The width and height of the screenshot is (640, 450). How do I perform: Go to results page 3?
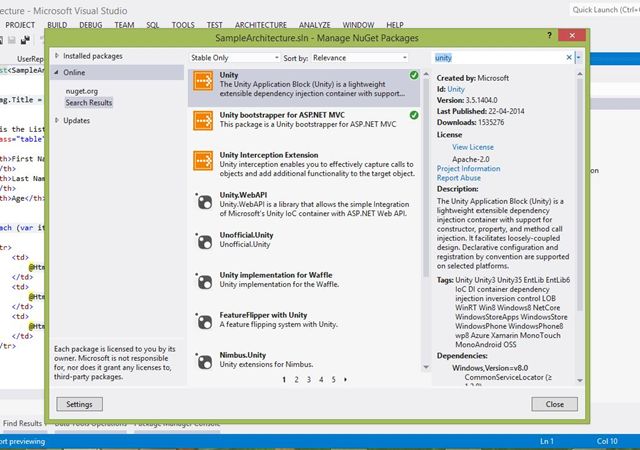point(309,379)
